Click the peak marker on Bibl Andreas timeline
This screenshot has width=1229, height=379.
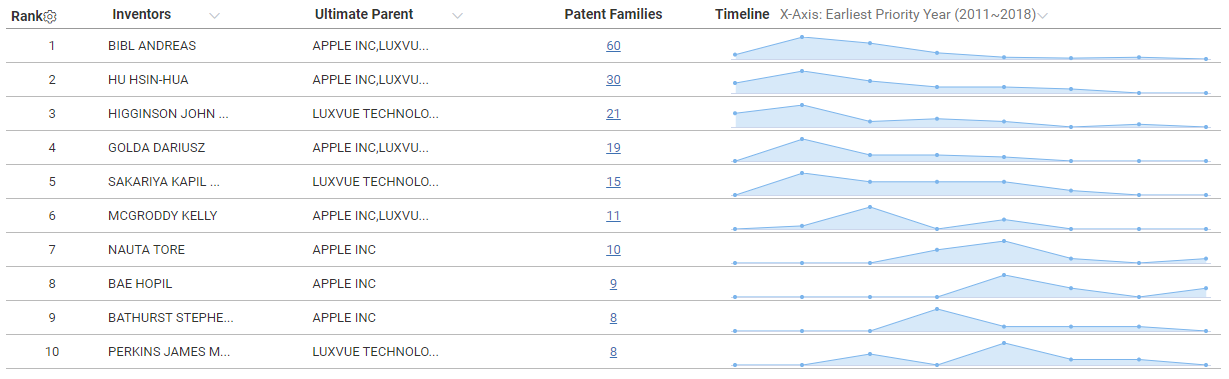click(802, 37)
